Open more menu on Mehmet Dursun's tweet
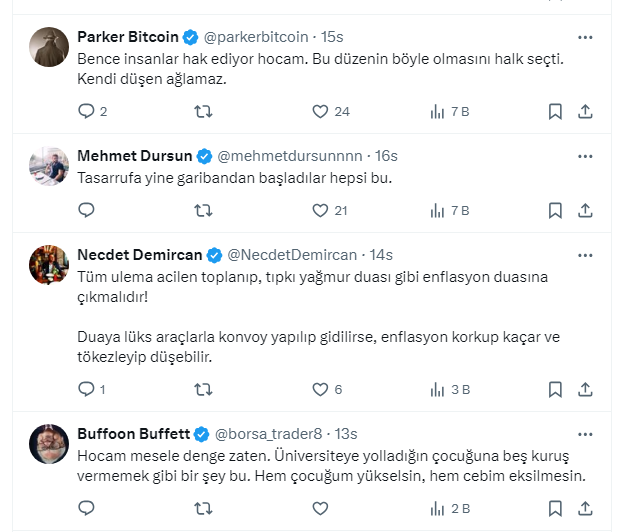The width and height of the screenshot is (625, 532). tap(585, 156)
